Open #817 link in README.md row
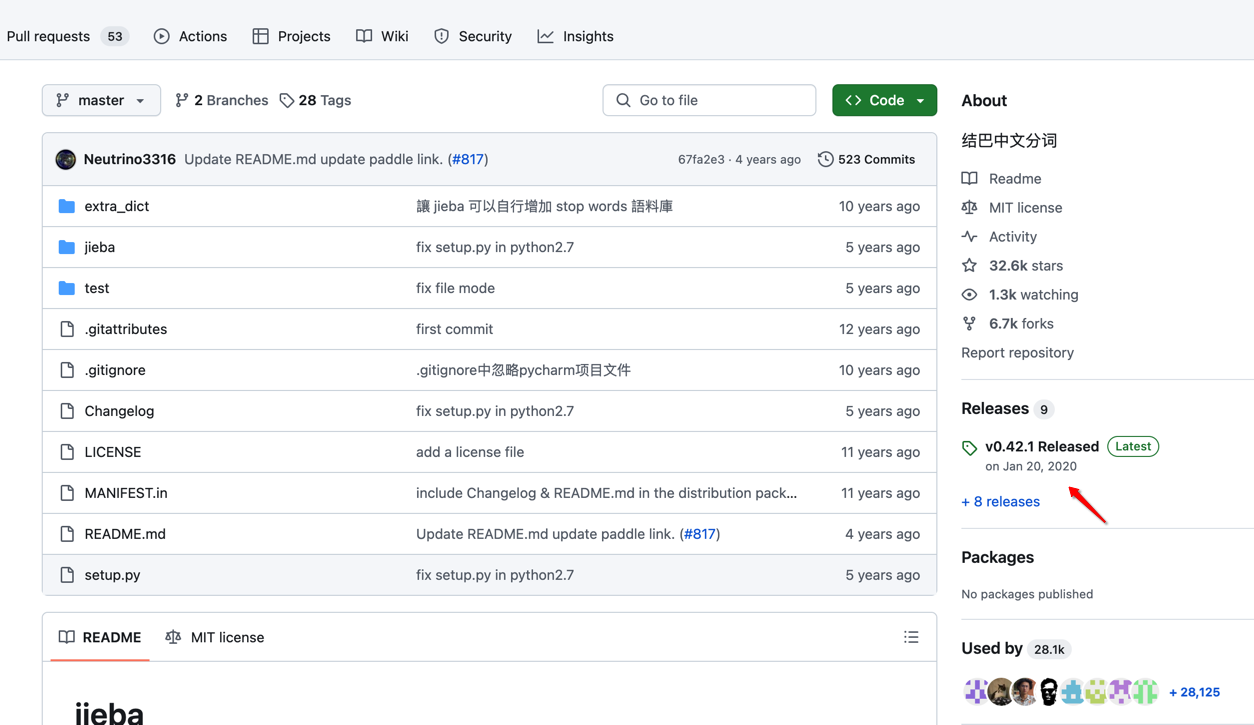The height and width of the screenshot is (725, 1254). point(700,534)
